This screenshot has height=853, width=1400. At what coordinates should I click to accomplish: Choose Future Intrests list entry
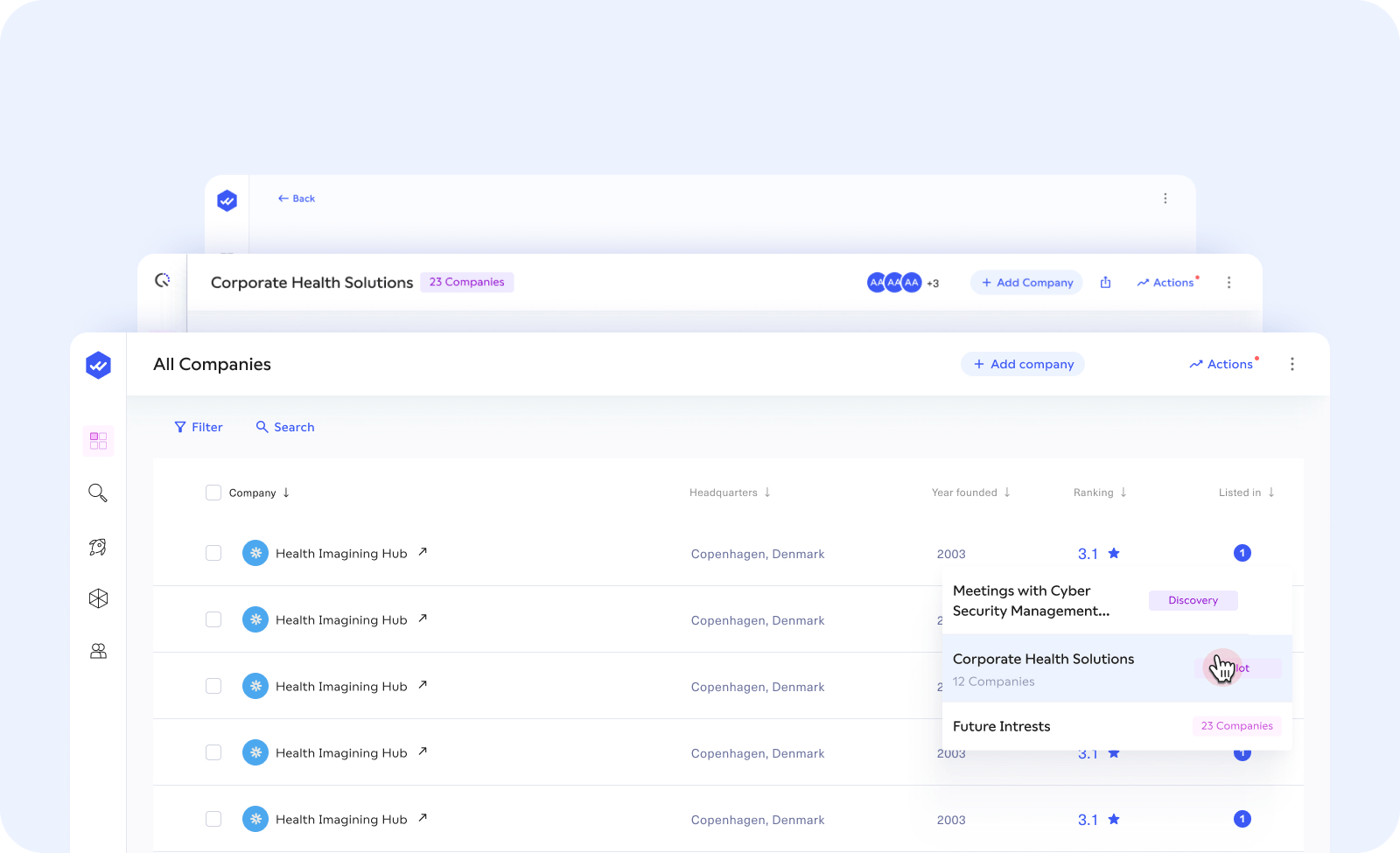coord(1002,726)
